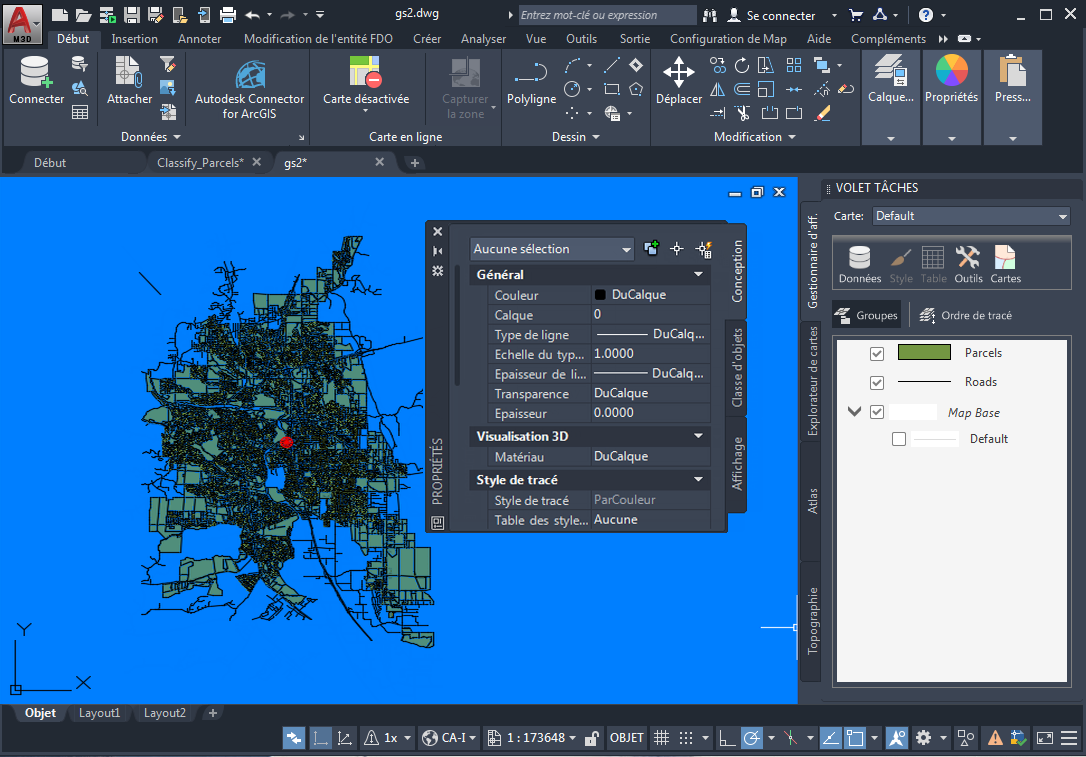This screenshot has width=1086, height=757.
Task: Click the green Parcels layer swatch
Action: 924,353
